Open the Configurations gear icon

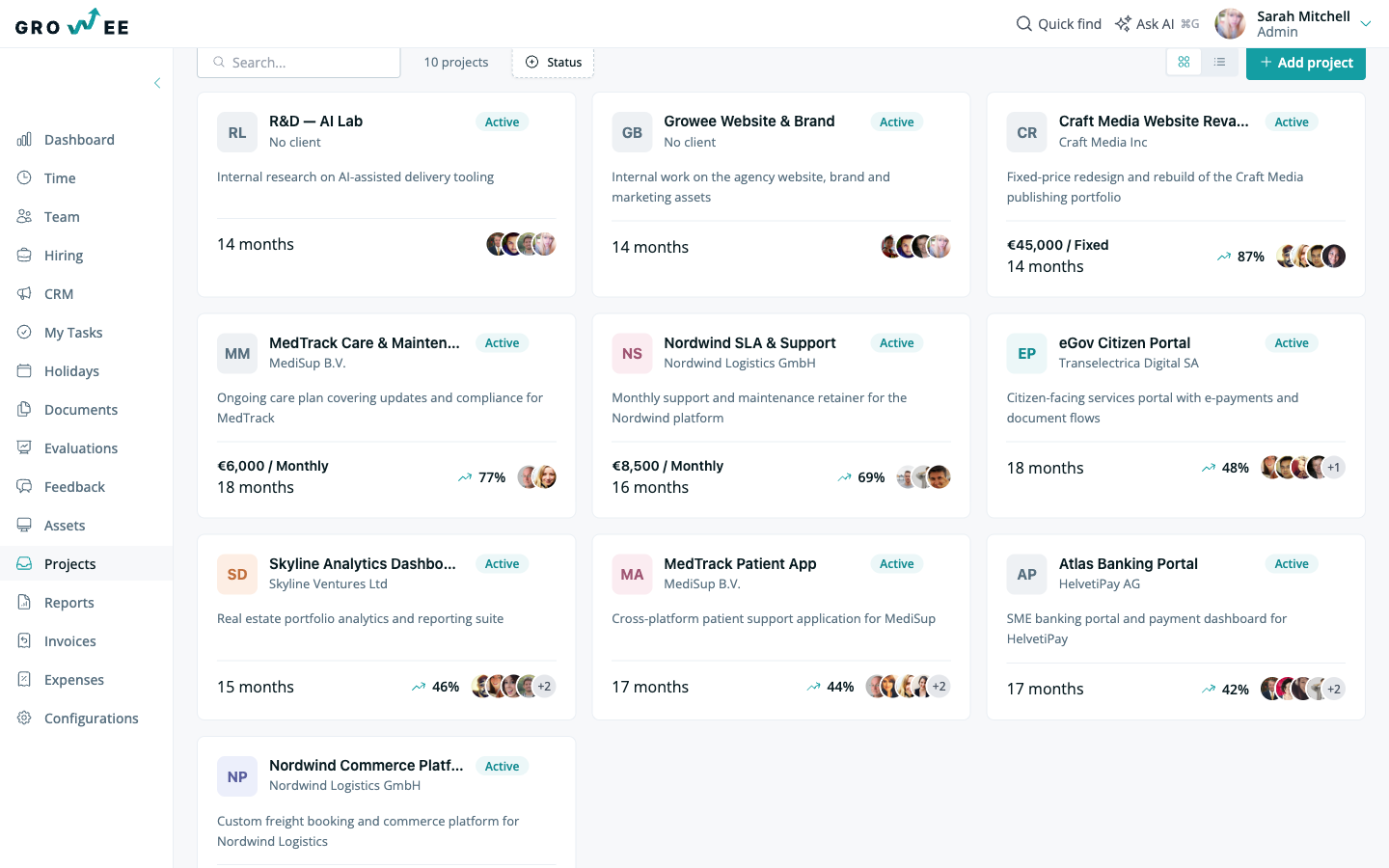(x=24, y=719)
